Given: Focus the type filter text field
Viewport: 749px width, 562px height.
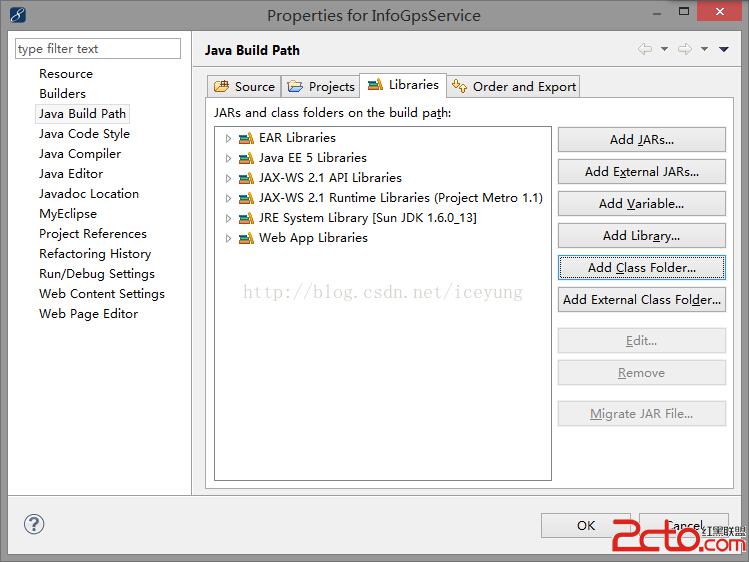Looking at the screenshot, I should click(98, 49).
